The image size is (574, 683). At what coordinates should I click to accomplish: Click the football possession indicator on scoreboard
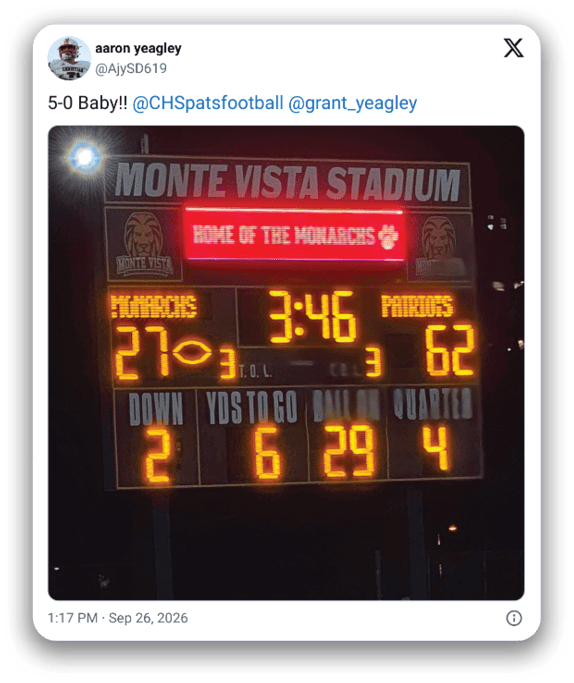192,353
